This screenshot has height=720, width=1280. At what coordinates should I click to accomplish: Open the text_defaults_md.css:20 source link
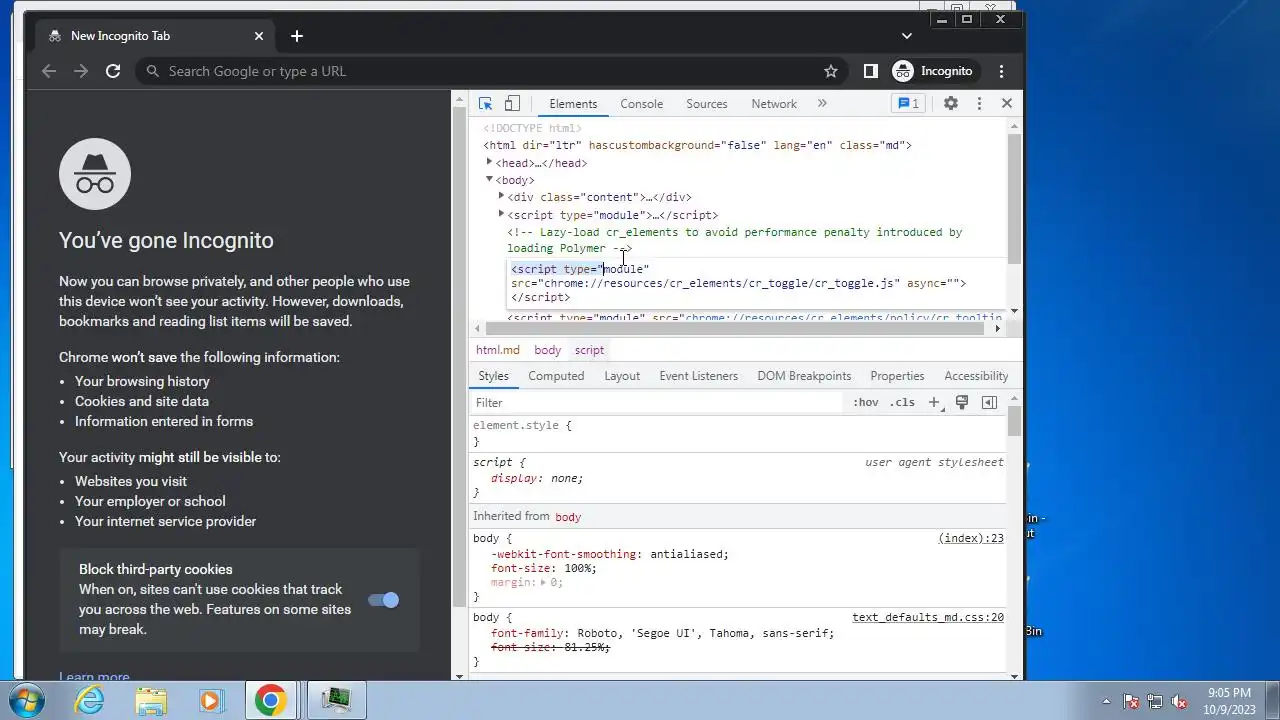(928, 617)
